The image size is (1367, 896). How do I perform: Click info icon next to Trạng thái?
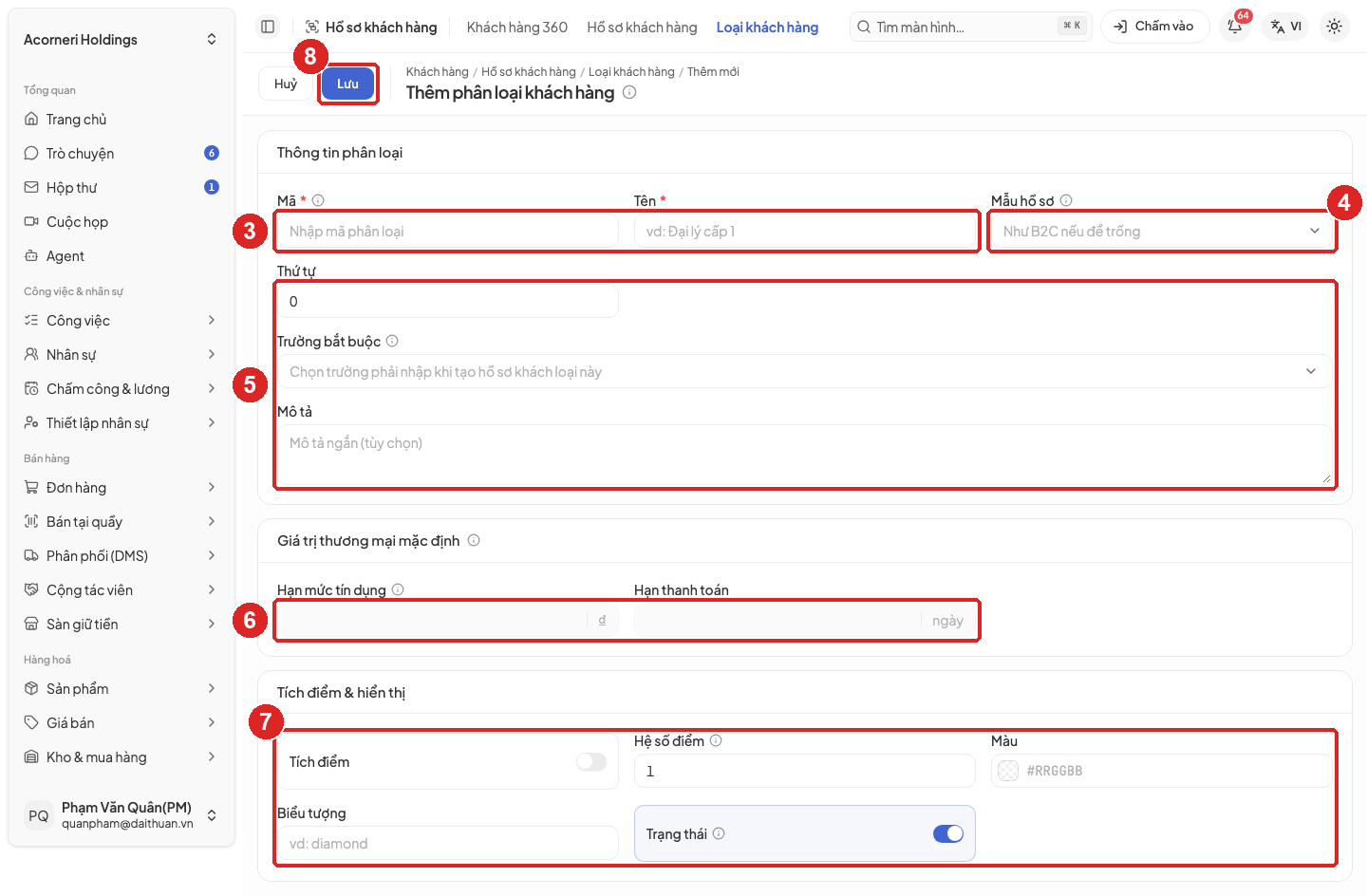(x=719, y=833)
